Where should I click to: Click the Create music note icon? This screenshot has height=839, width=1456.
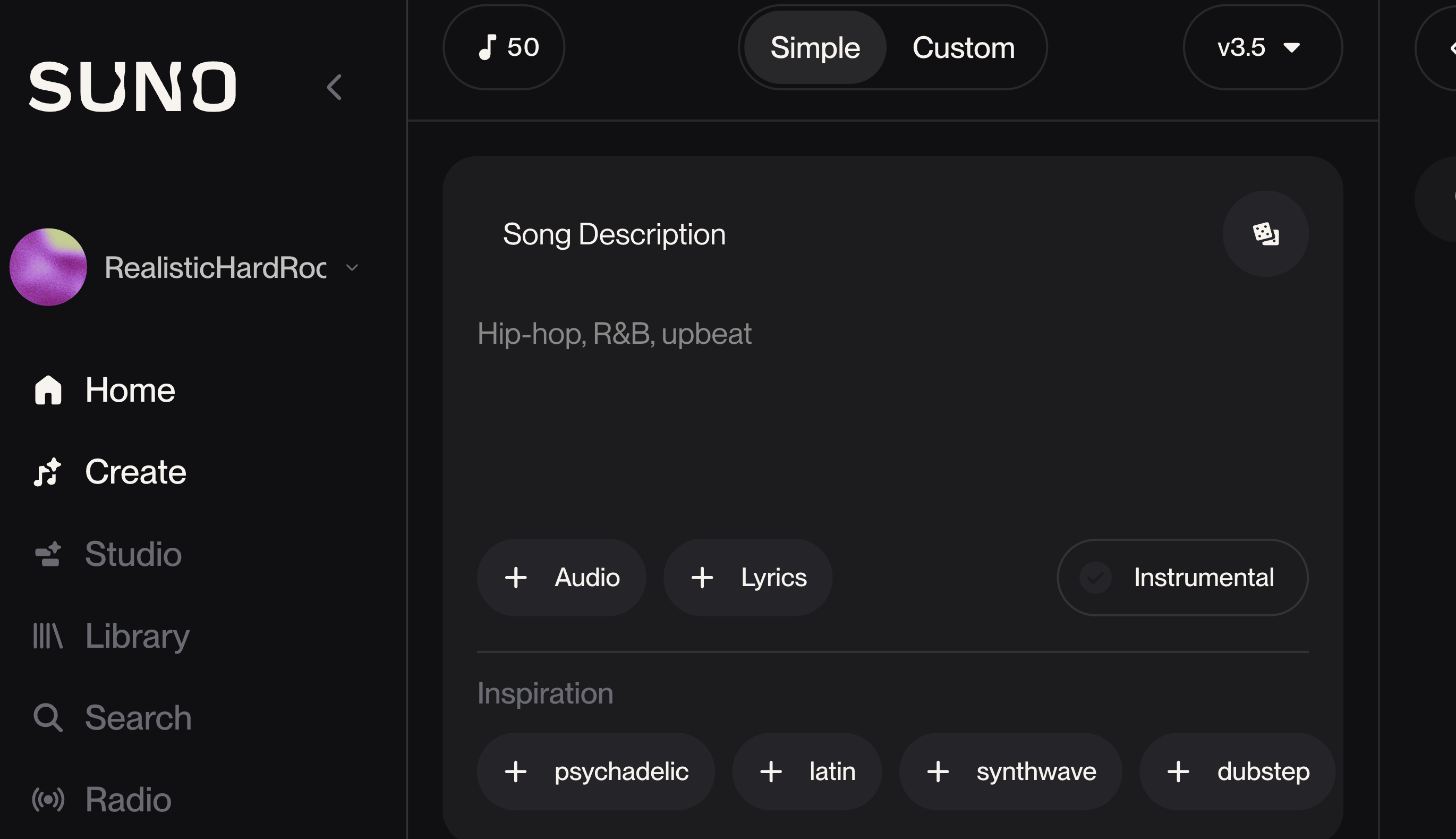[x=47, y=472]
